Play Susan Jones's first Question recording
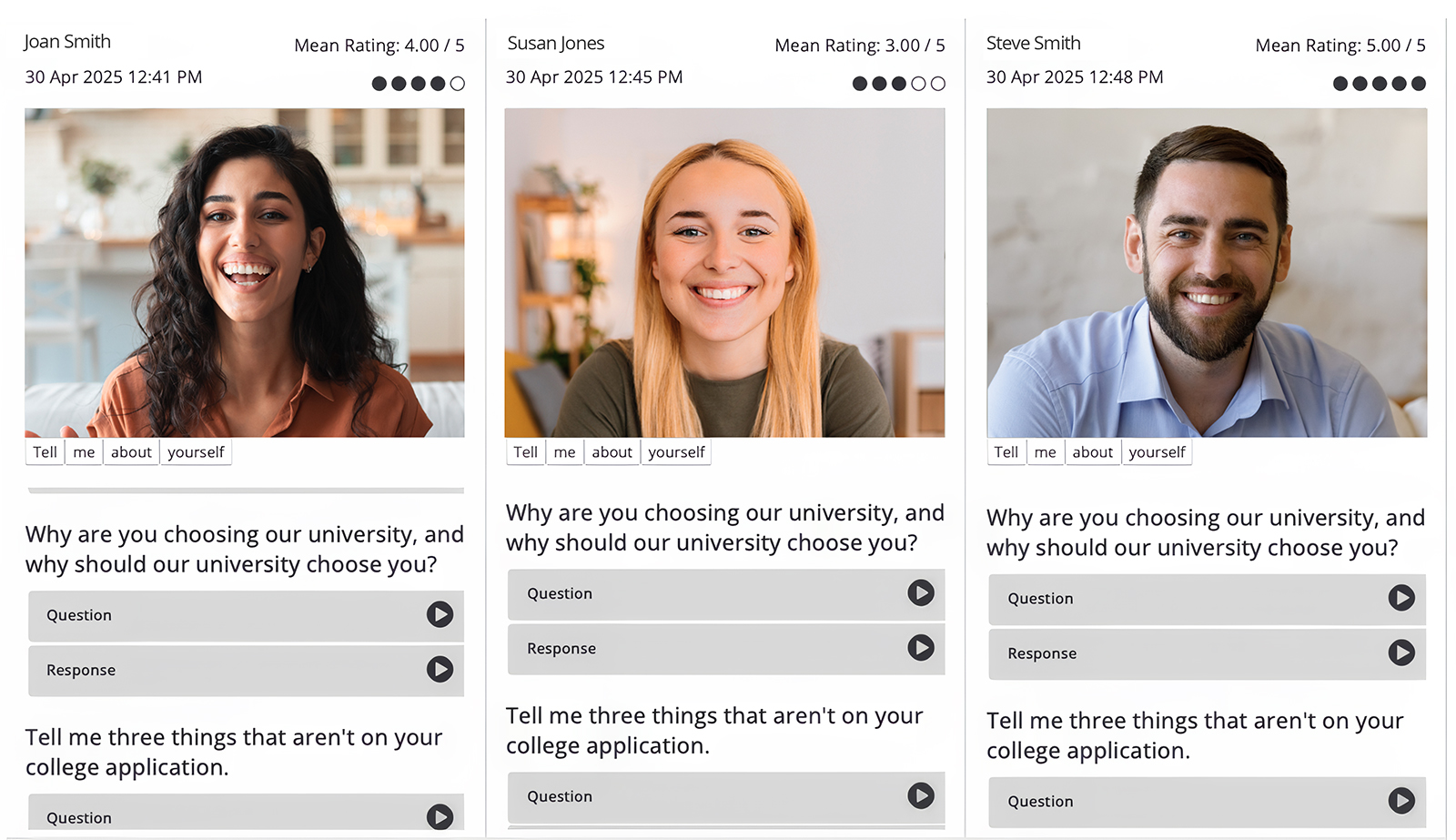 tap(920, 592)
